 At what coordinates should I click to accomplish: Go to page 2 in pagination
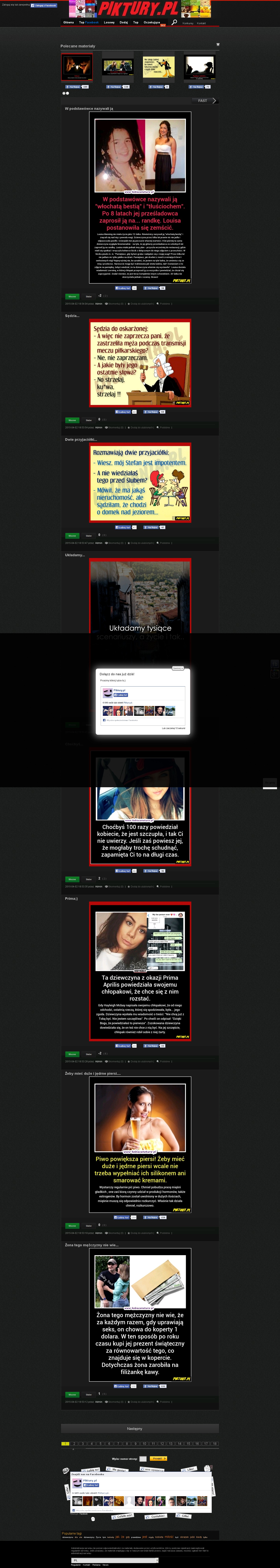pyautogui.click(x=74, y=1444)
